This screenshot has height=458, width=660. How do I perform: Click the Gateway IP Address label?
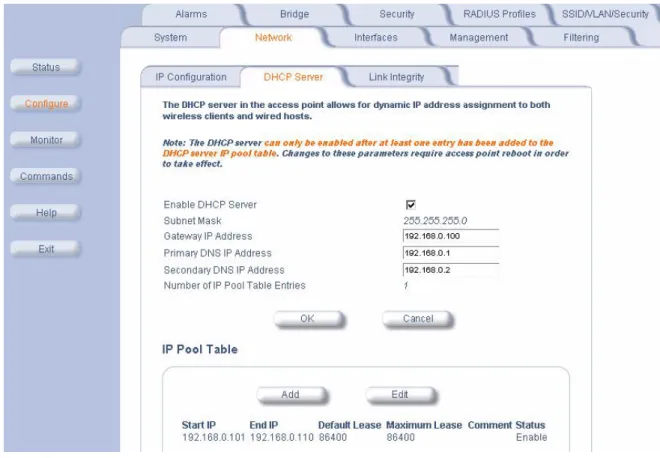pos(208,236)
